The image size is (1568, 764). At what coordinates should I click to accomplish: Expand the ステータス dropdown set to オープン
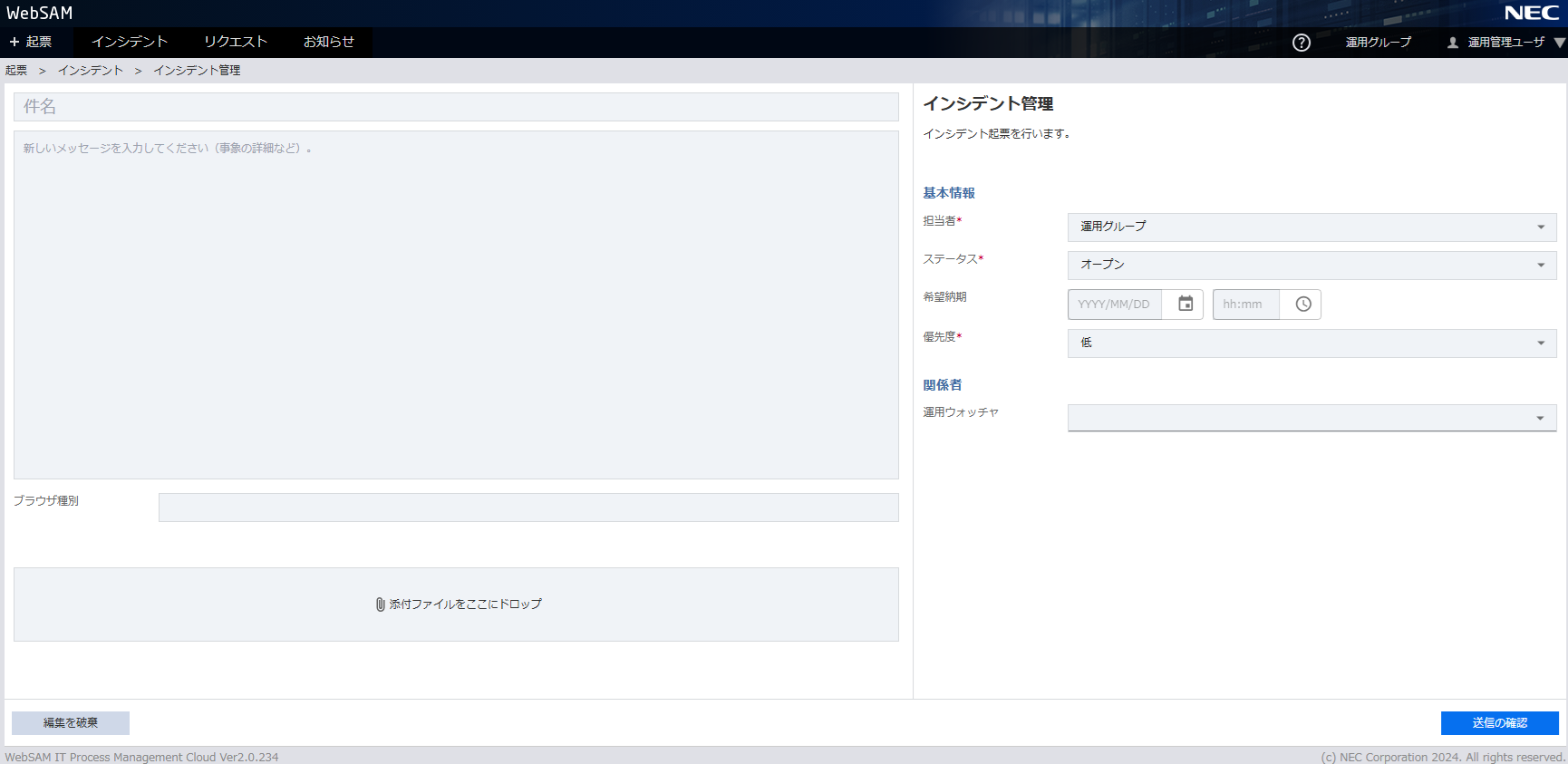pos(1312,265)
